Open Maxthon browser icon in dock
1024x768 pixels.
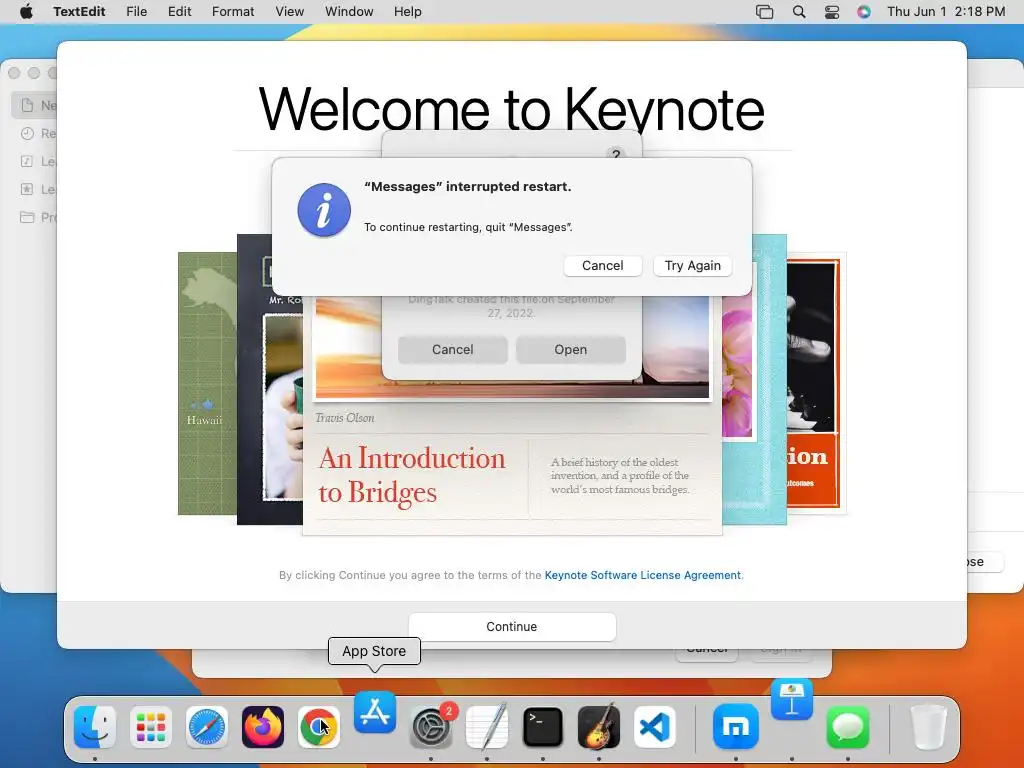(x=736, y=727)
